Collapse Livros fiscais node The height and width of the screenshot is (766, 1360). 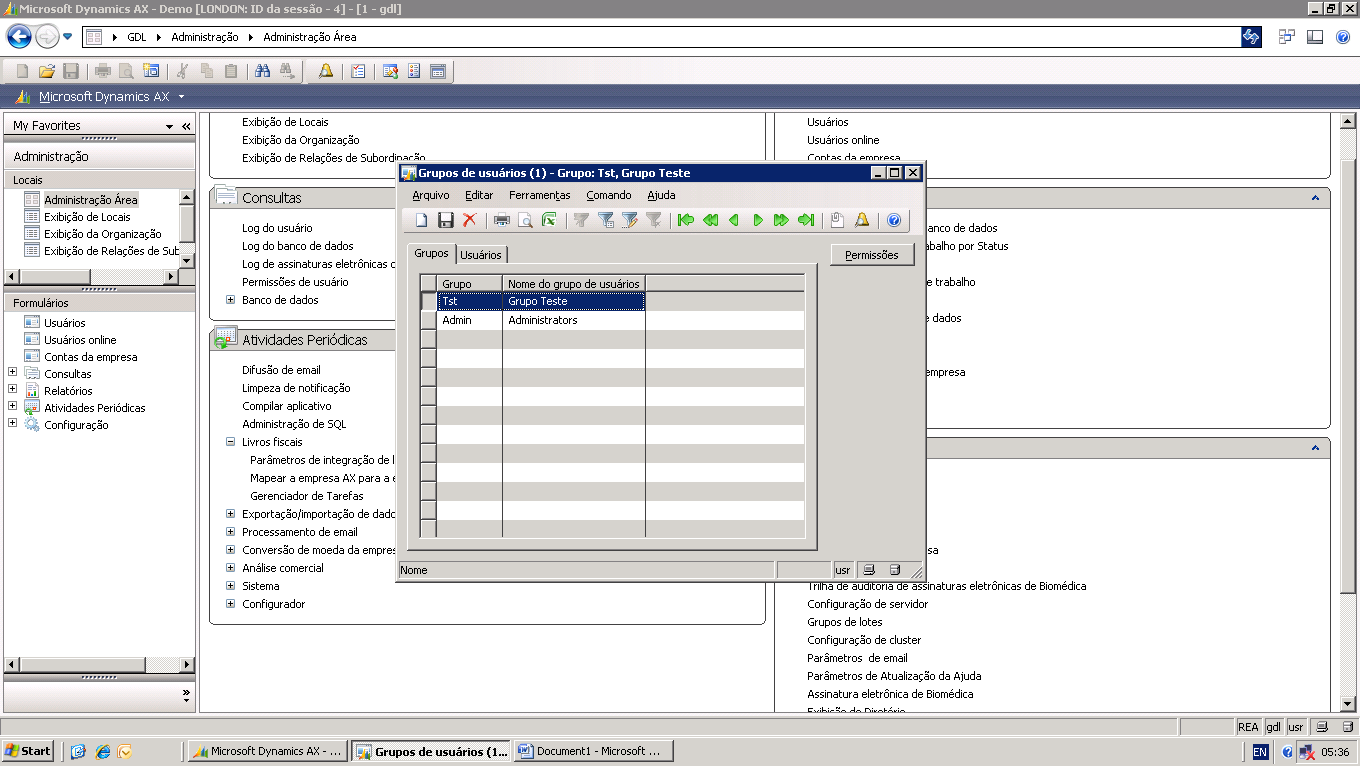tap(230, 442)
